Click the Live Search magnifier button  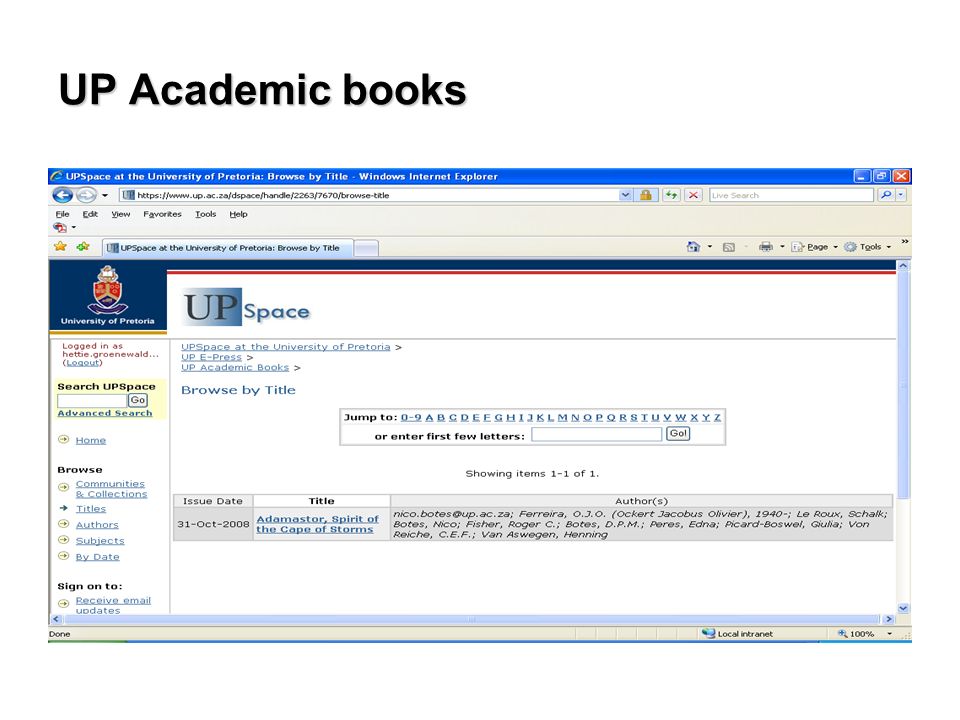point(885,195)
